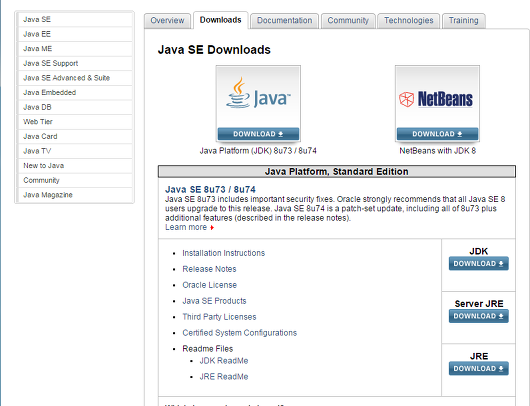Open Java SE Advanced & Suite entry
The width and height of the screenshot is (530, 406).
pyautogui.click(x=74, y=78)
